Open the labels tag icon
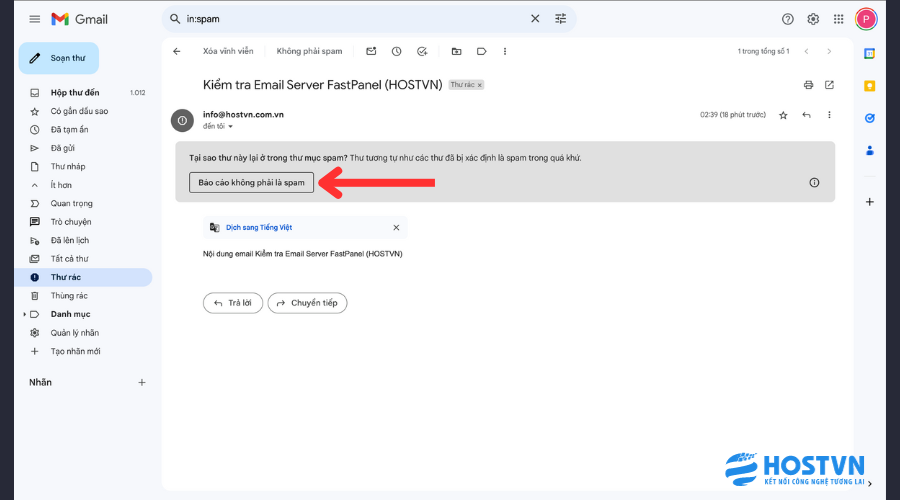 coord(482,51)
